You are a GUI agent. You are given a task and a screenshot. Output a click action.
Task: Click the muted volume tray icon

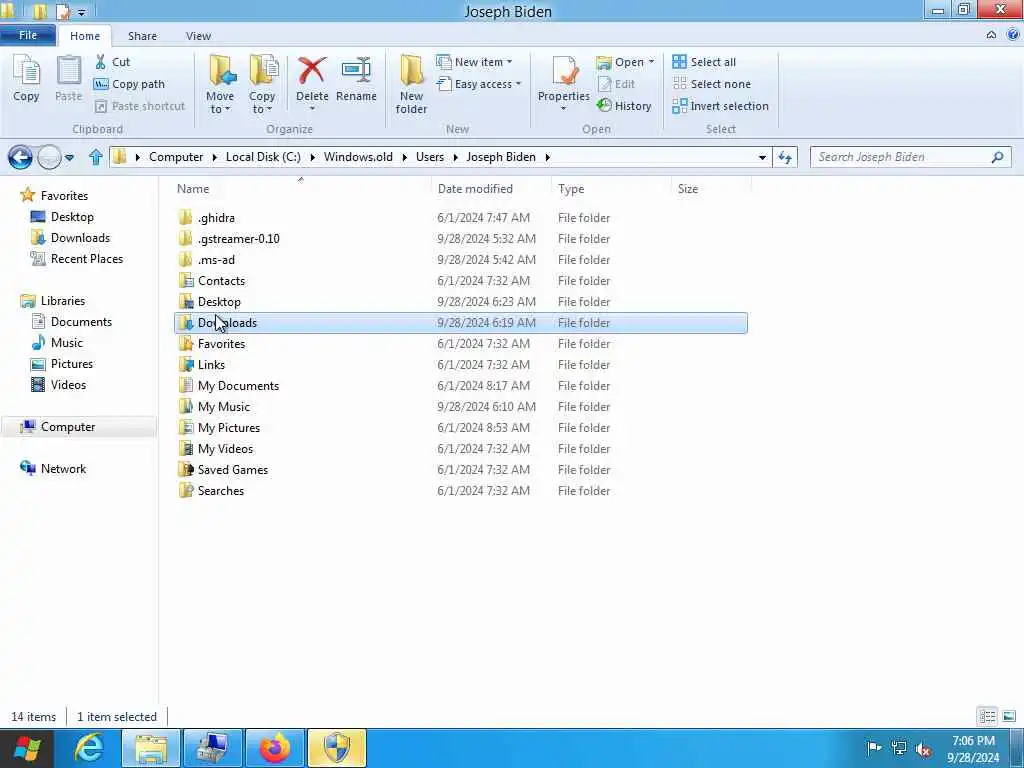point(923,749)
